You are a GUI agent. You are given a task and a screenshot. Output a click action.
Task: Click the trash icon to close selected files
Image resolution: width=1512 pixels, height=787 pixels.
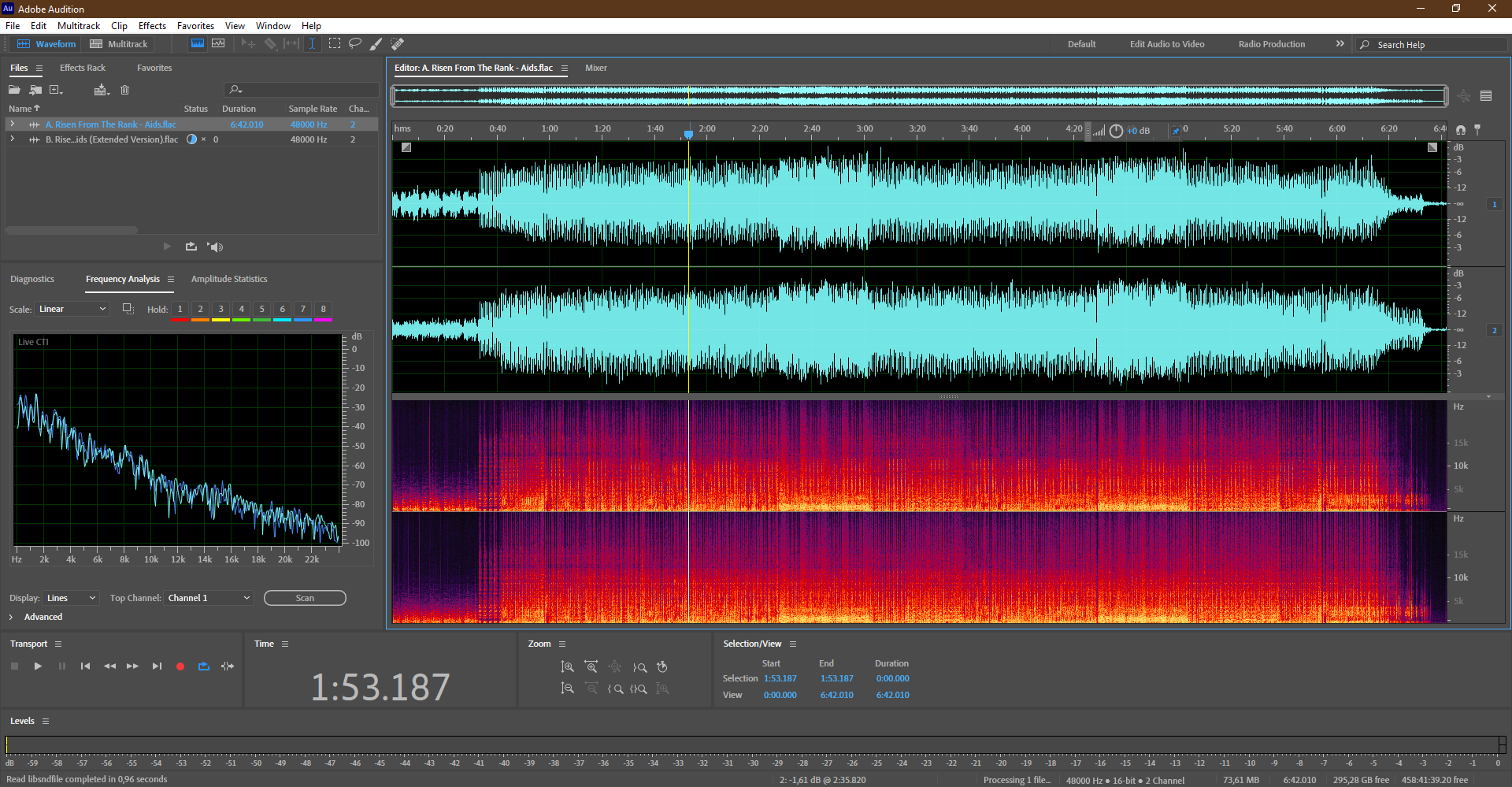pyautogui.click(x=124, y=90)
